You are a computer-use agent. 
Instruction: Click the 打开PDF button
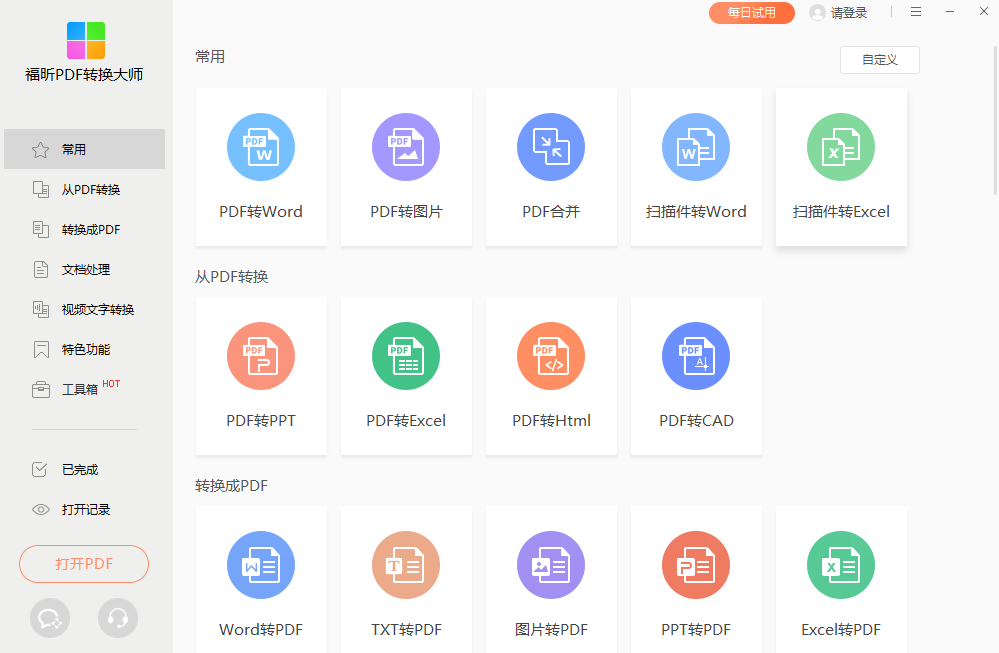(x=83, y=564)
